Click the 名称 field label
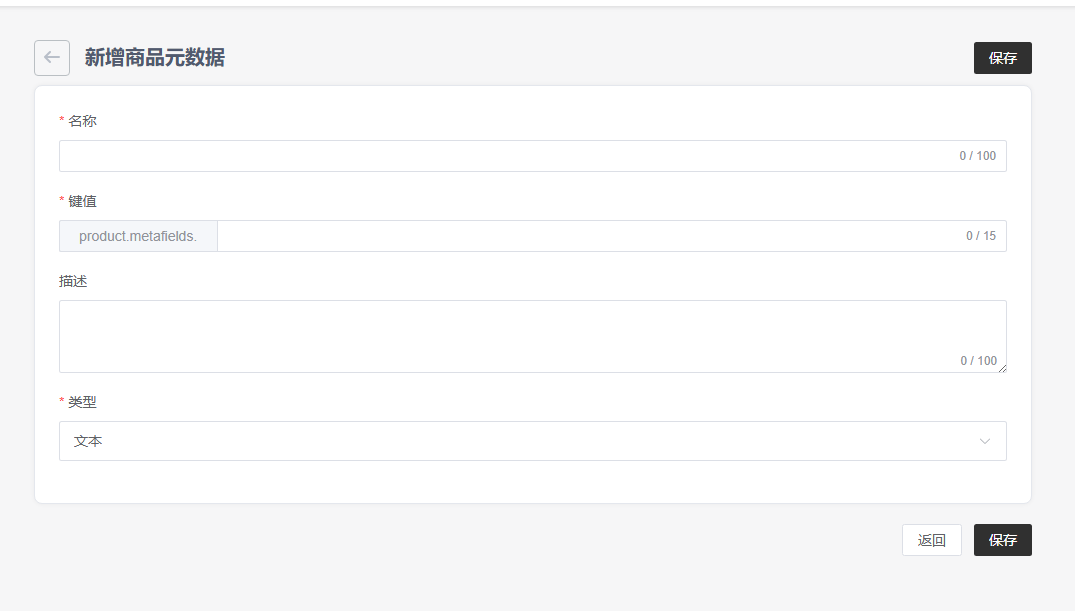 [82, 121]
